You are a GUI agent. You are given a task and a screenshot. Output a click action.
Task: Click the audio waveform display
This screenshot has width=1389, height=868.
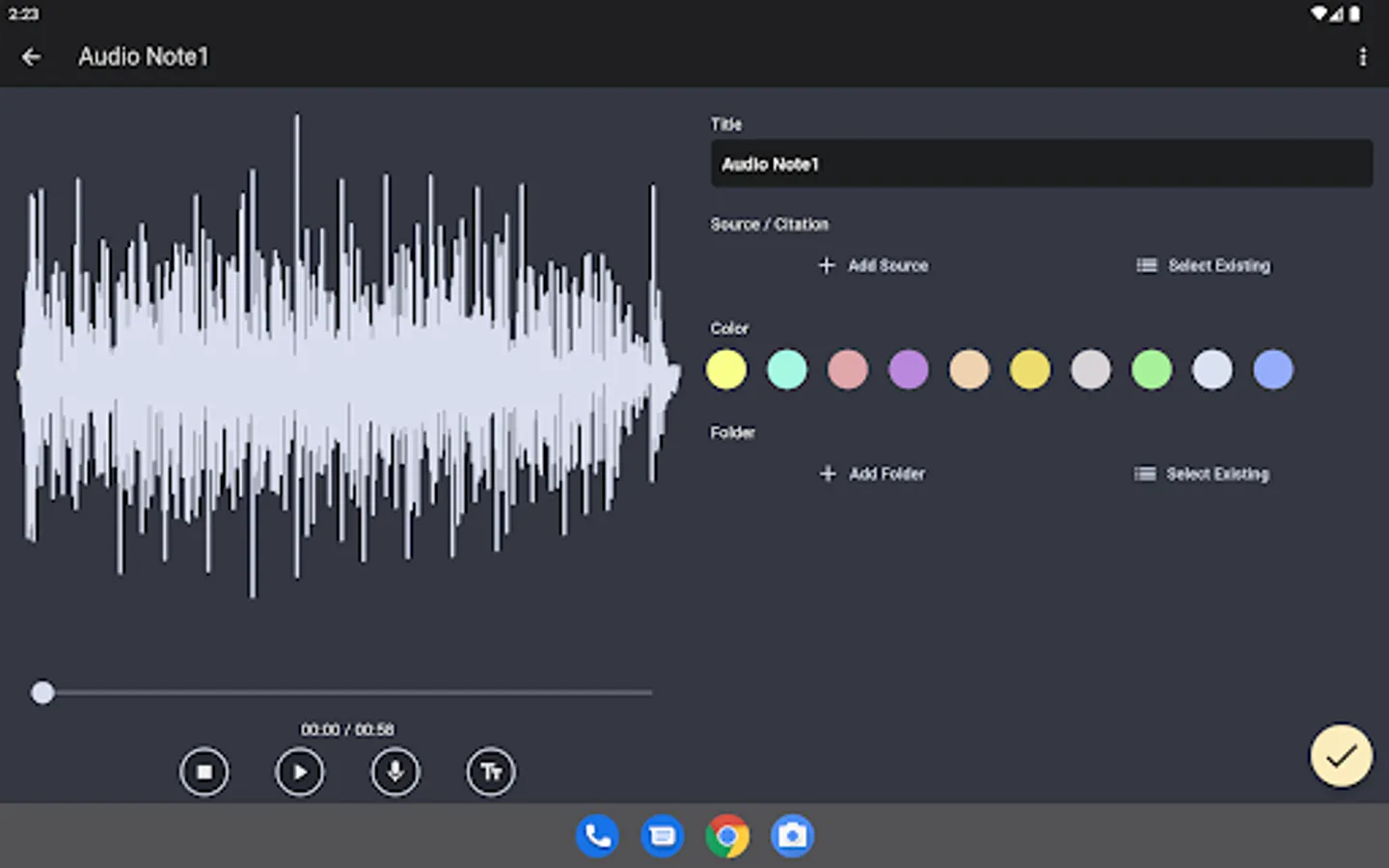(347, 357)
